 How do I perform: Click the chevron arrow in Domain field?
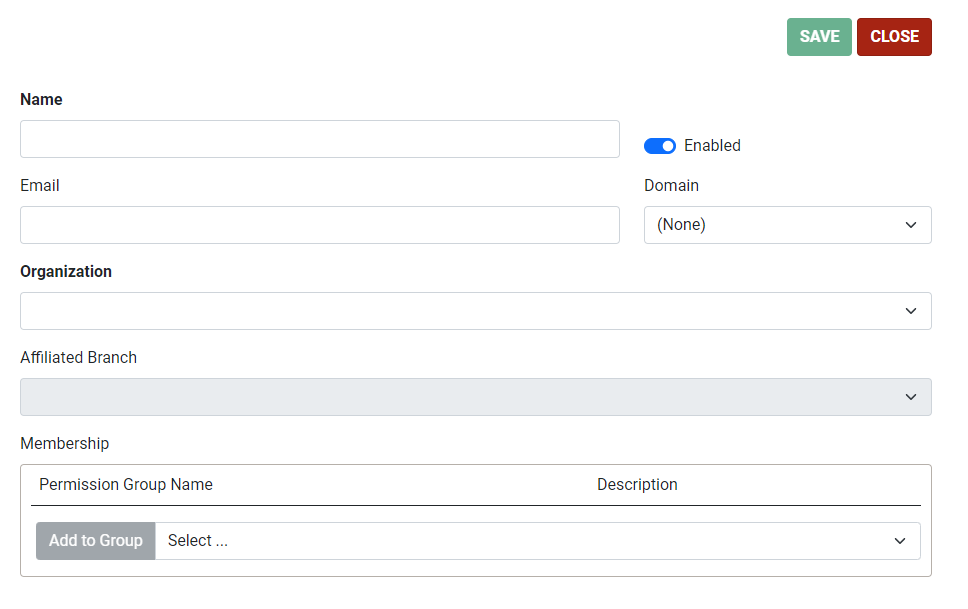tap(911, 225)
